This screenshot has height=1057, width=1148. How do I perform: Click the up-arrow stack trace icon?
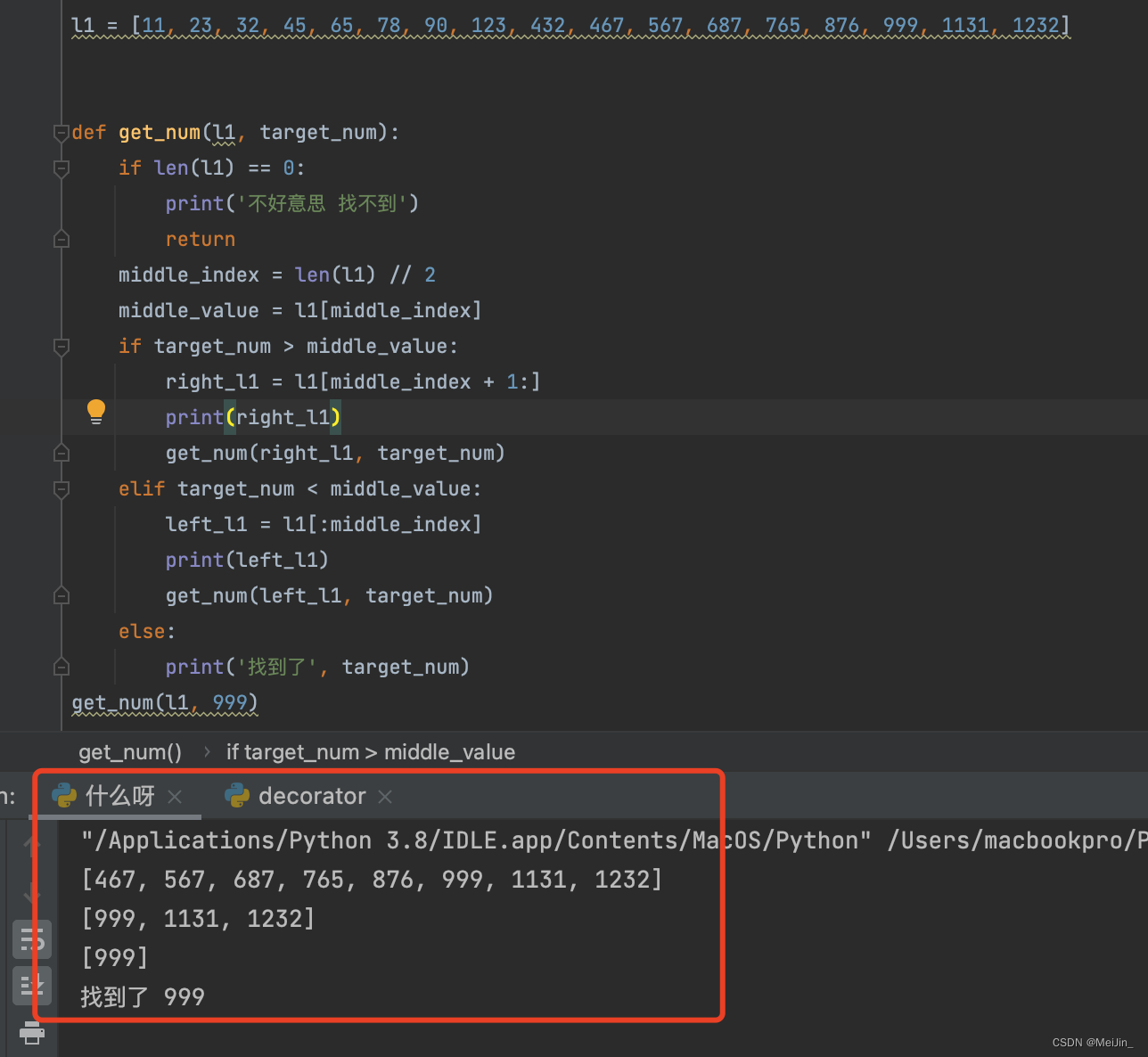tap(31, 844)
